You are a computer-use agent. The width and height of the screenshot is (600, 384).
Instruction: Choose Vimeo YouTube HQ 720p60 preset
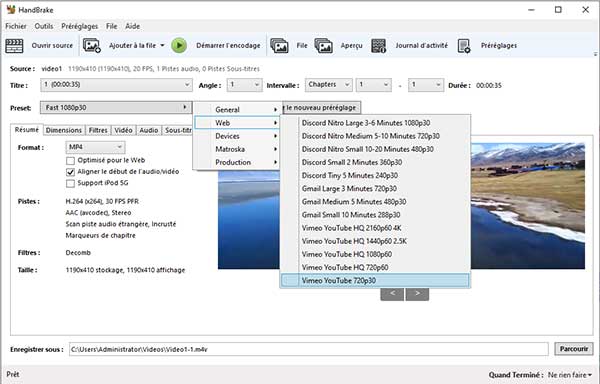pos(375,267)
